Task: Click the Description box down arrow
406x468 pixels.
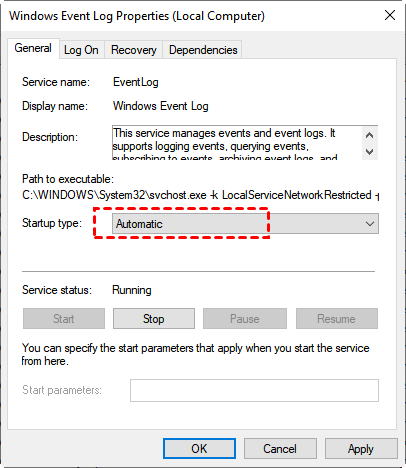Action: [x=369, y=152]
